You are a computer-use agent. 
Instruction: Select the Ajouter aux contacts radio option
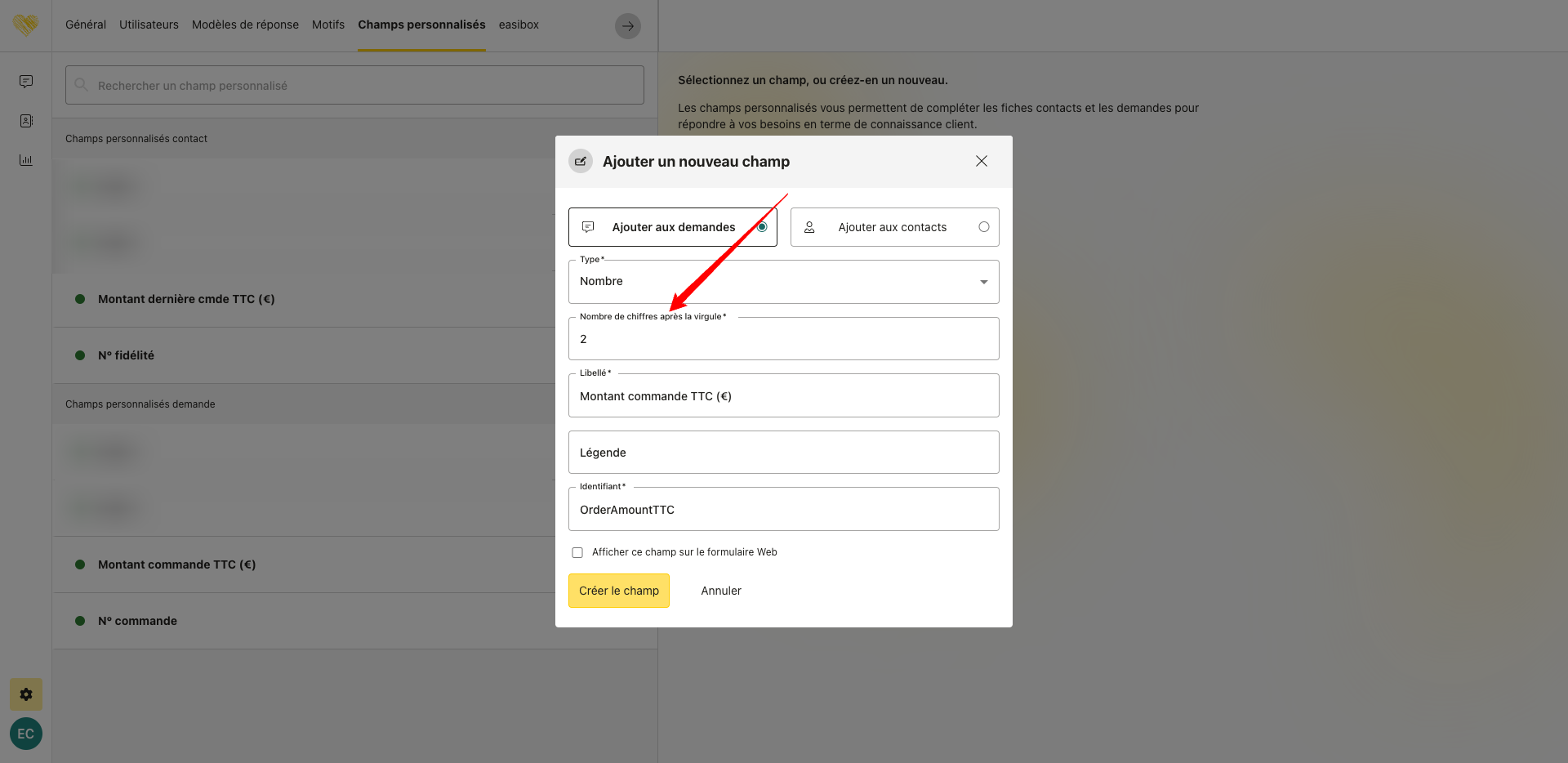[983, 227]
